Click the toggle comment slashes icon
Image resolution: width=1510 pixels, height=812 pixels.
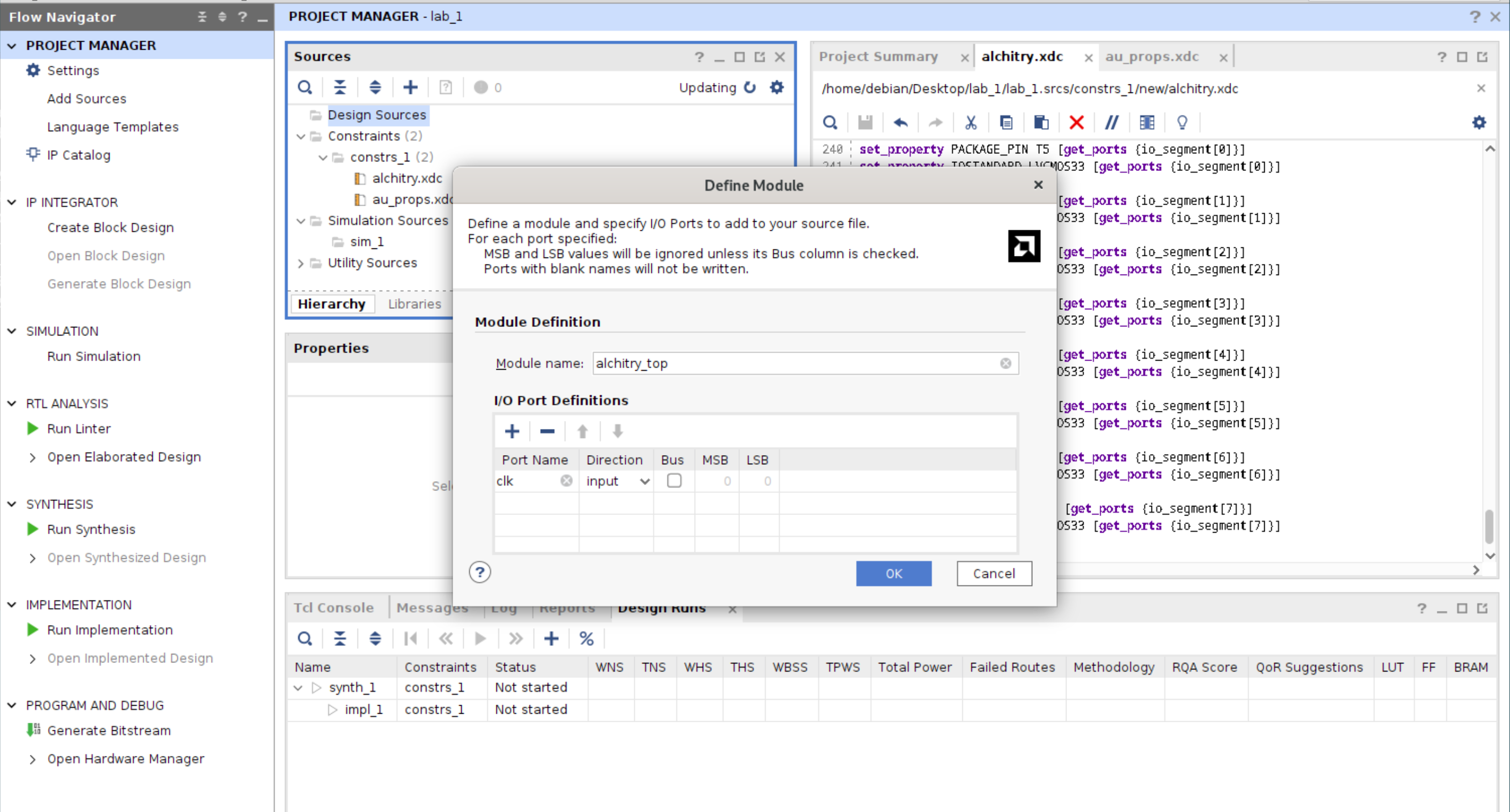point(1111,122)
